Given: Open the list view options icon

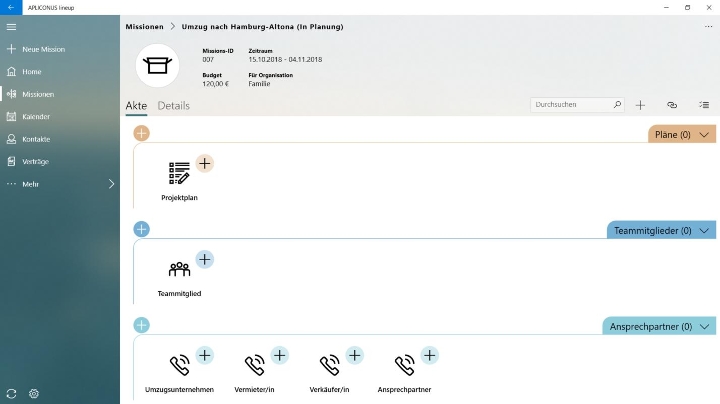Looking at the screenshot, I should pos(704,105).
